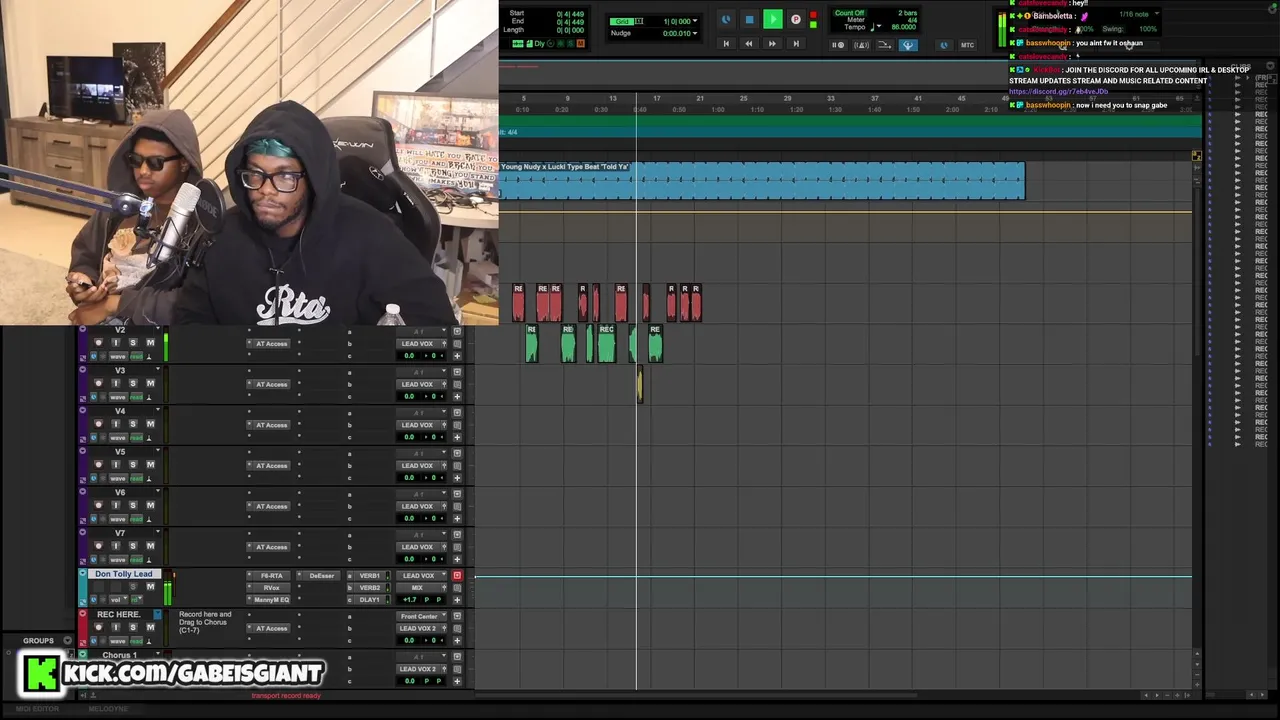Solo the V5 track
The width and height of the screenshot is (1280, 720).
coord(133,464)
